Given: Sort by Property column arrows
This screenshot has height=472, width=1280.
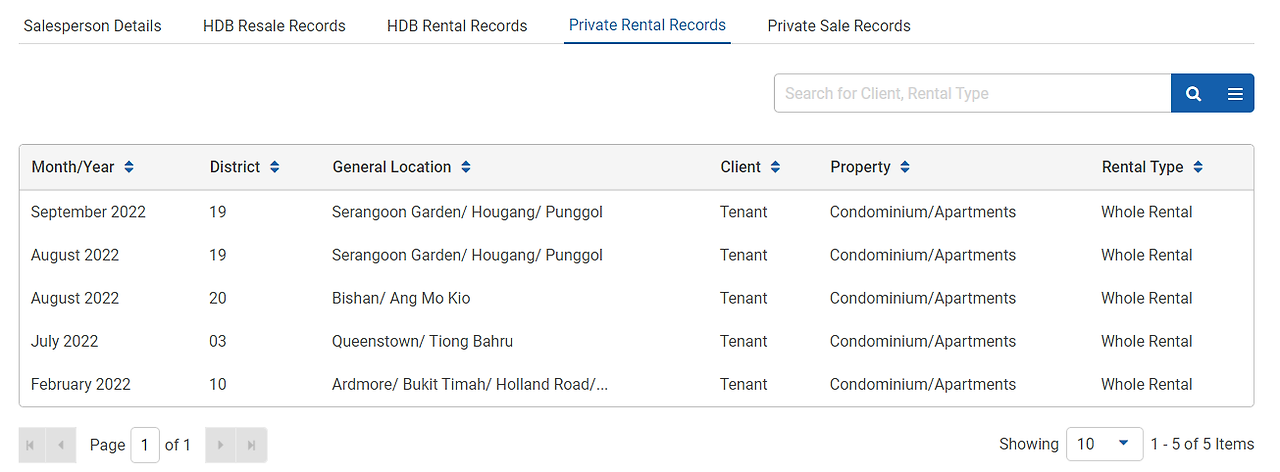Looking at the screenshot, I should [905, 167].
